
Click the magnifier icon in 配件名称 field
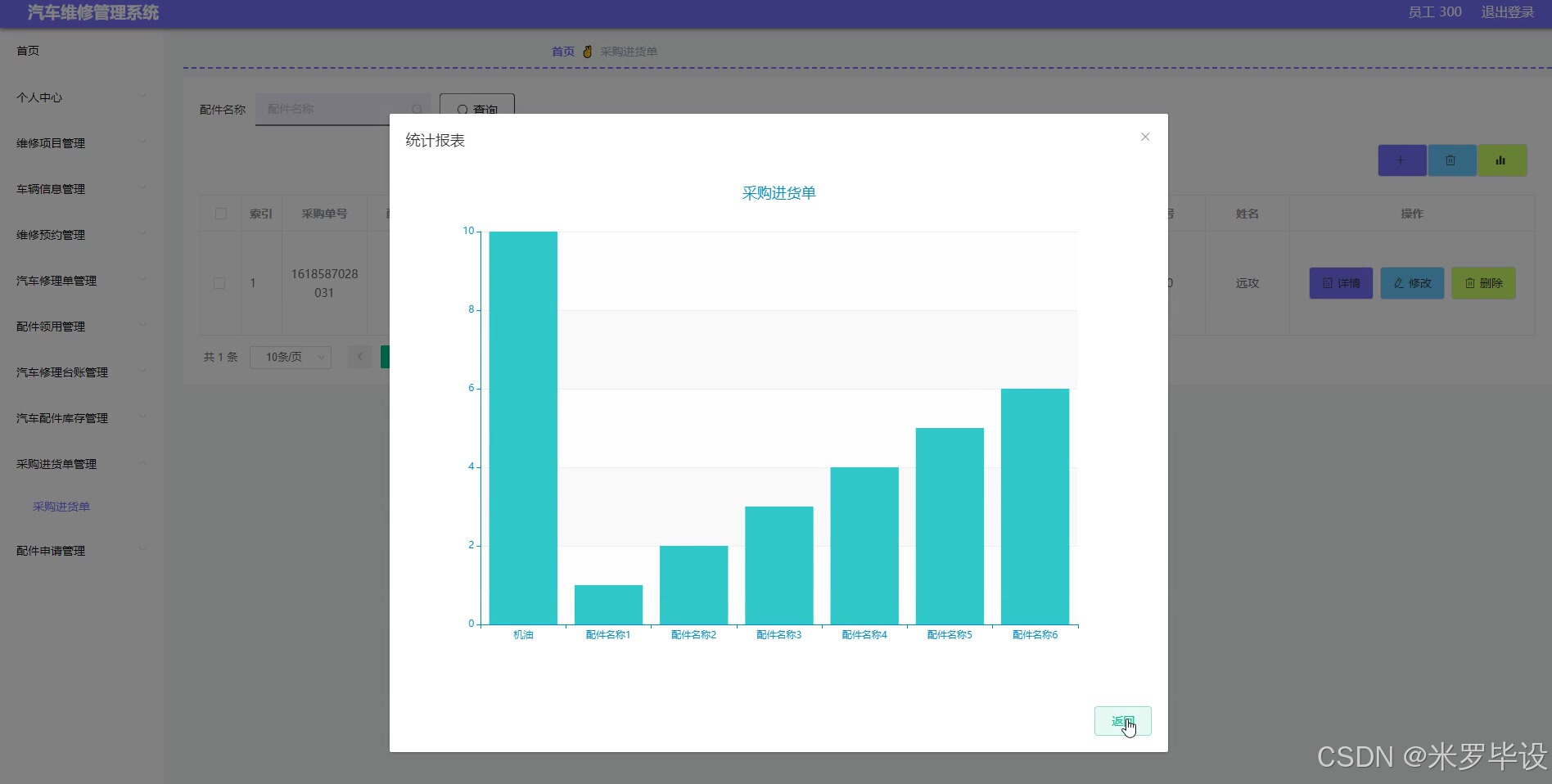[x=417, y=109]
